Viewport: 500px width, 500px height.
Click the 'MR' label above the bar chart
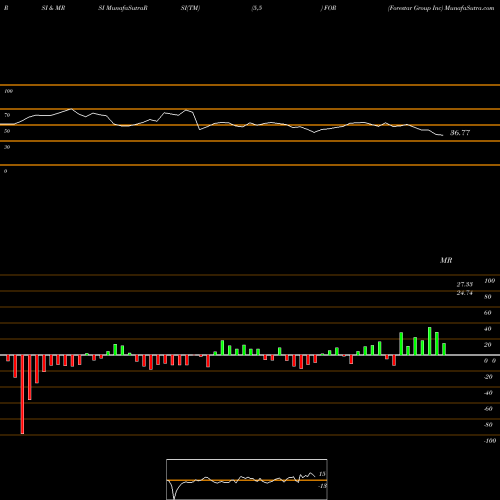(446, 260)
